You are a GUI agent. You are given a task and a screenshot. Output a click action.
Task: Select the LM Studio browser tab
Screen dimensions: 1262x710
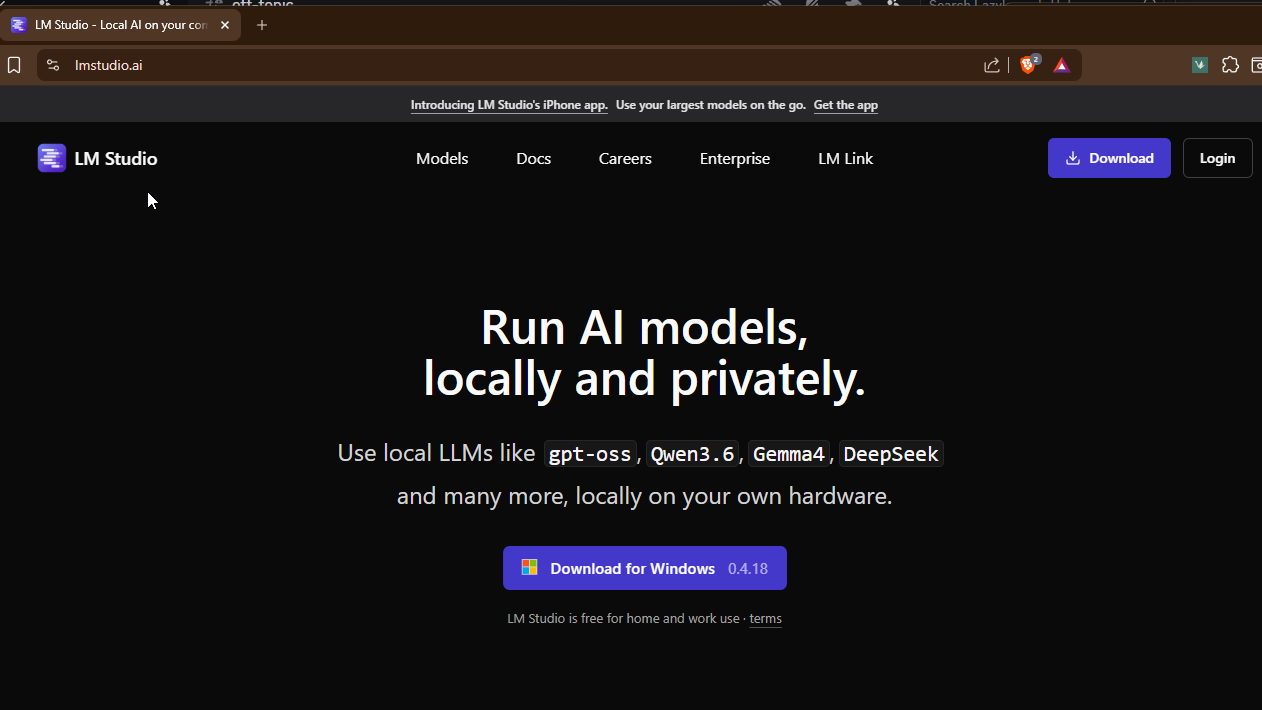pyautogui.click(x=121, y=25)
